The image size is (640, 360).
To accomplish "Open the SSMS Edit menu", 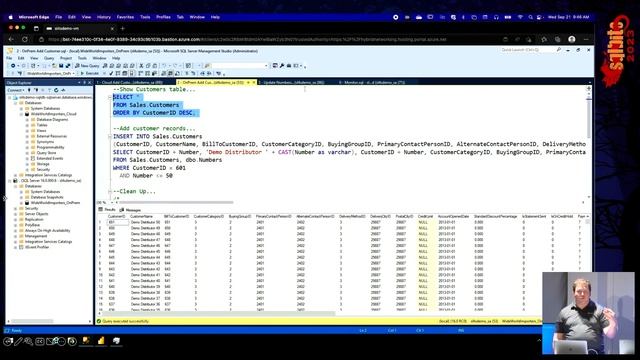I will pos(21,58).
